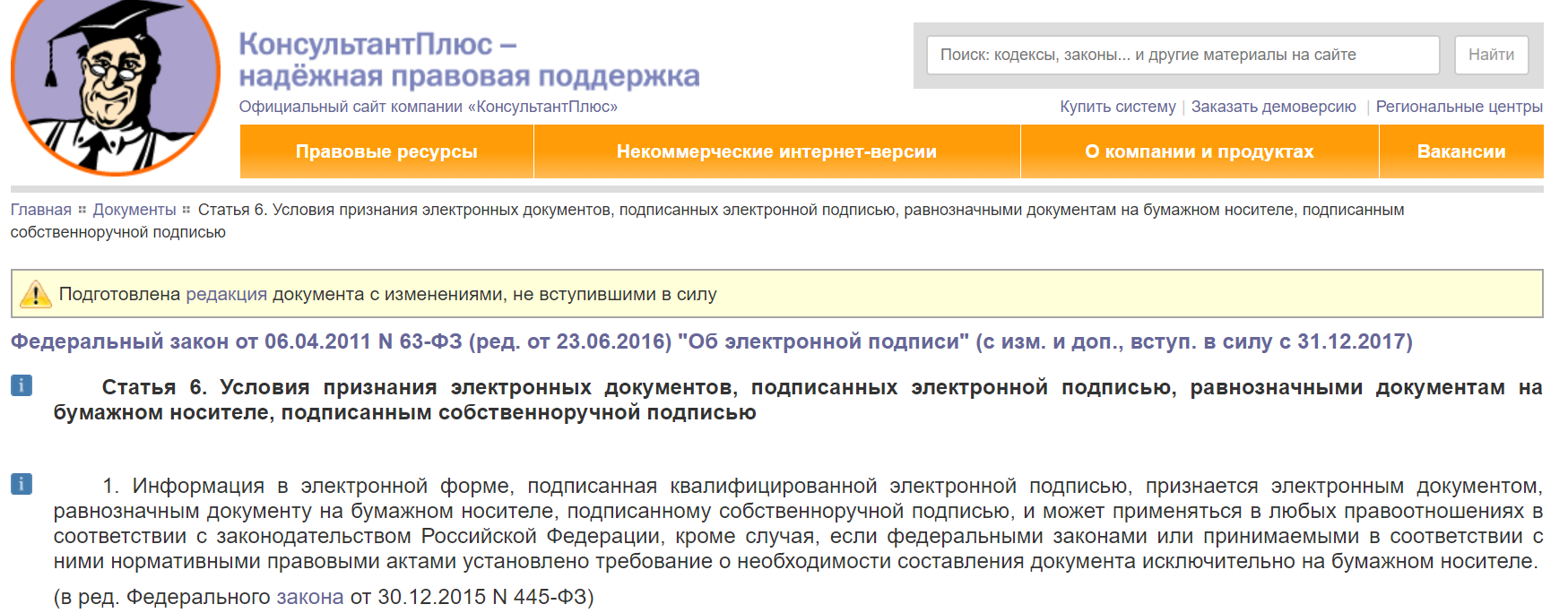
Task: Click the yellow warning triangle icon
Action: point(36,294)
